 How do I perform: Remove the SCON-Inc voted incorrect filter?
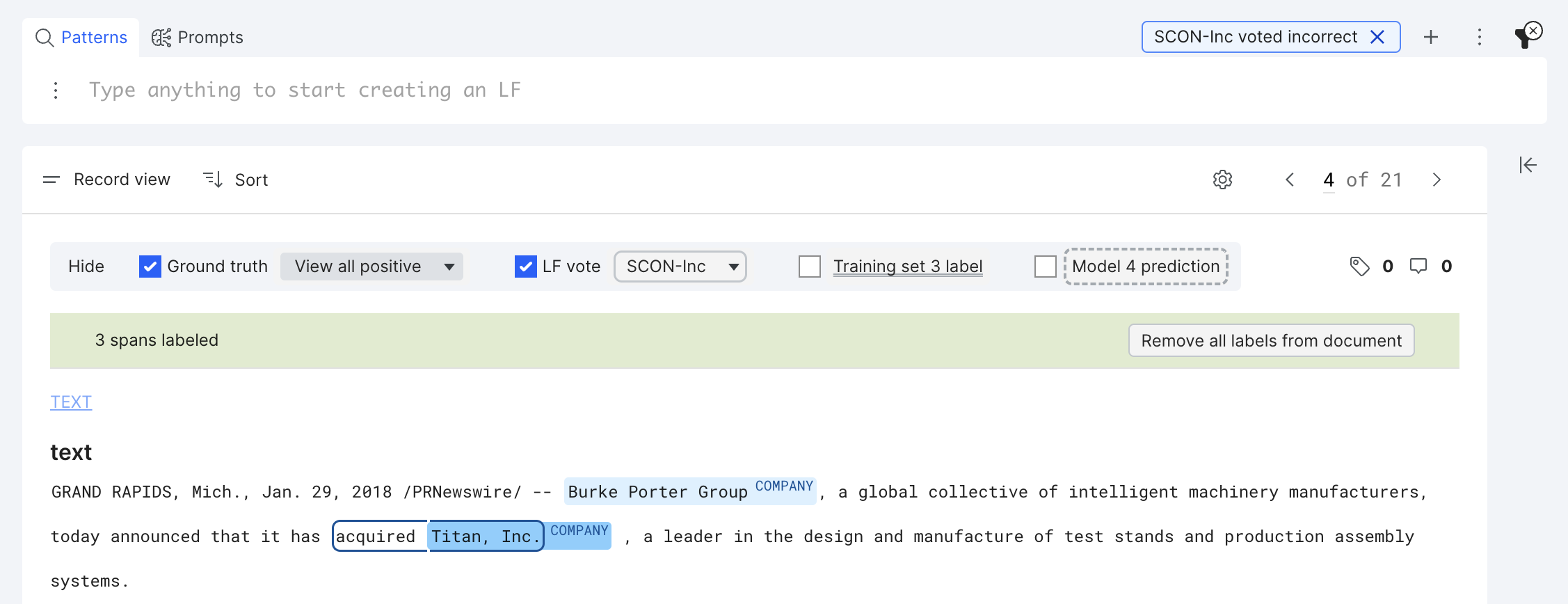[1377, 37]
